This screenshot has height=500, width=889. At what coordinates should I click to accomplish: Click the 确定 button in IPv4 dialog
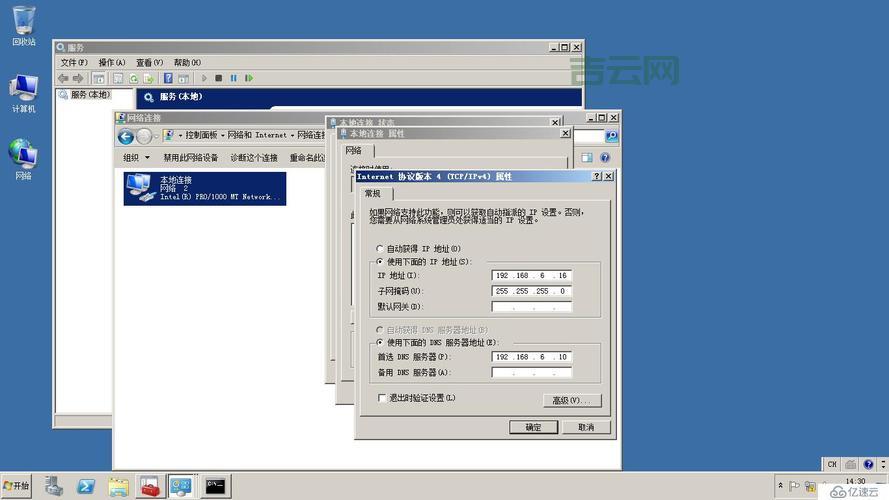tap(533, 427)
